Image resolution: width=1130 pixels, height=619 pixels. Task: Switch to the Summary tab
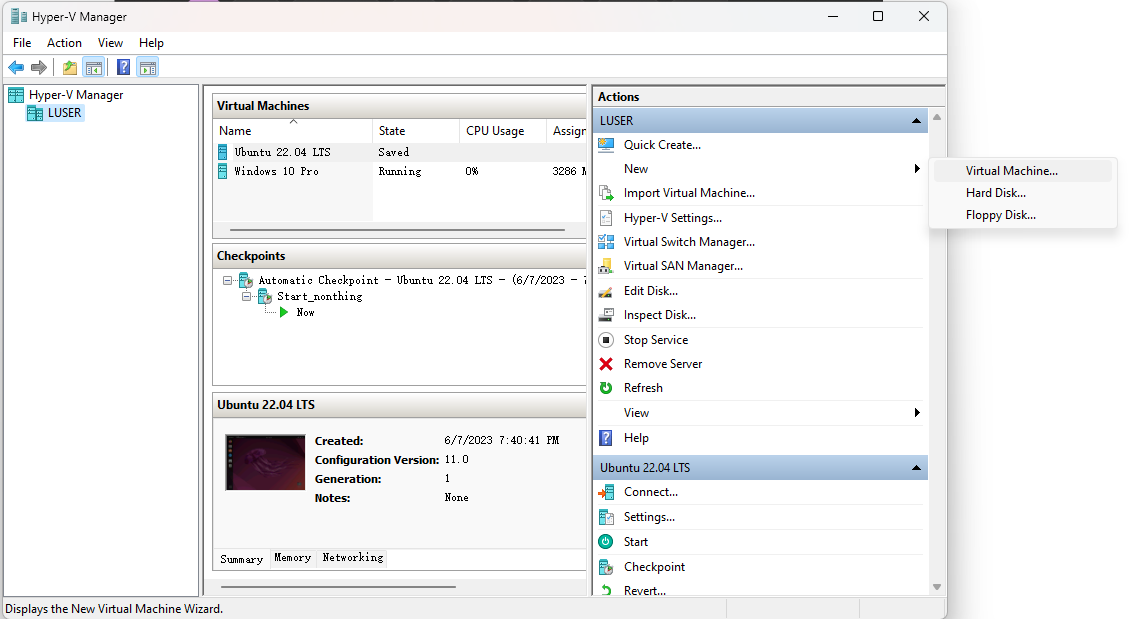241,559
